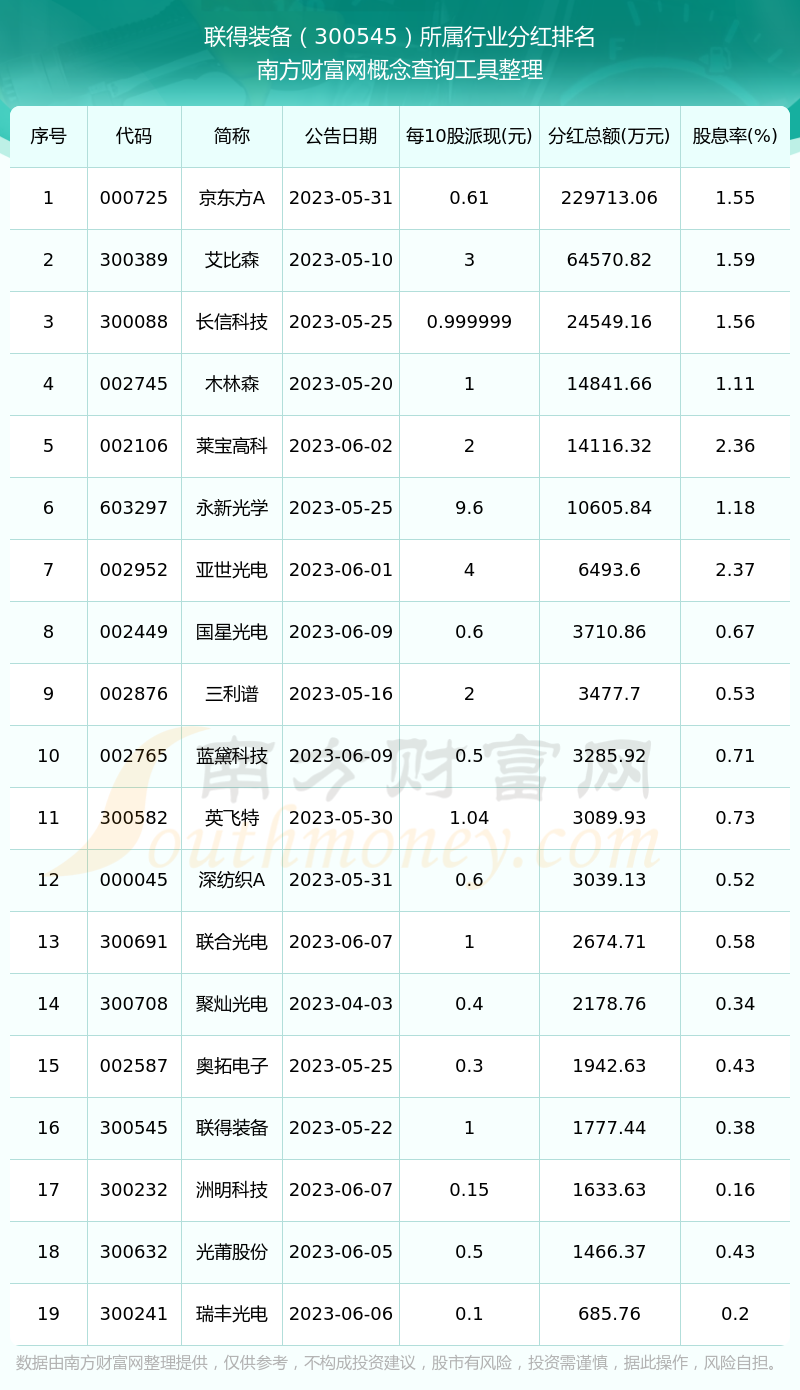Click the 简称 column header
Image resolution: width=800 pixels, height=1390 pixels.
point(232,136)
